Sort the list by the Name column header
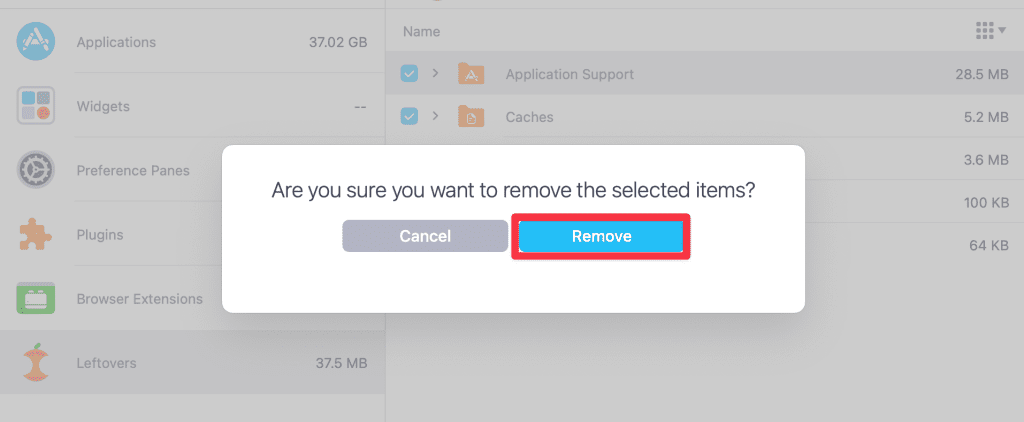The height and width of the screenshot is (422, 1024). pyautogui.click(x=421, y=32)
